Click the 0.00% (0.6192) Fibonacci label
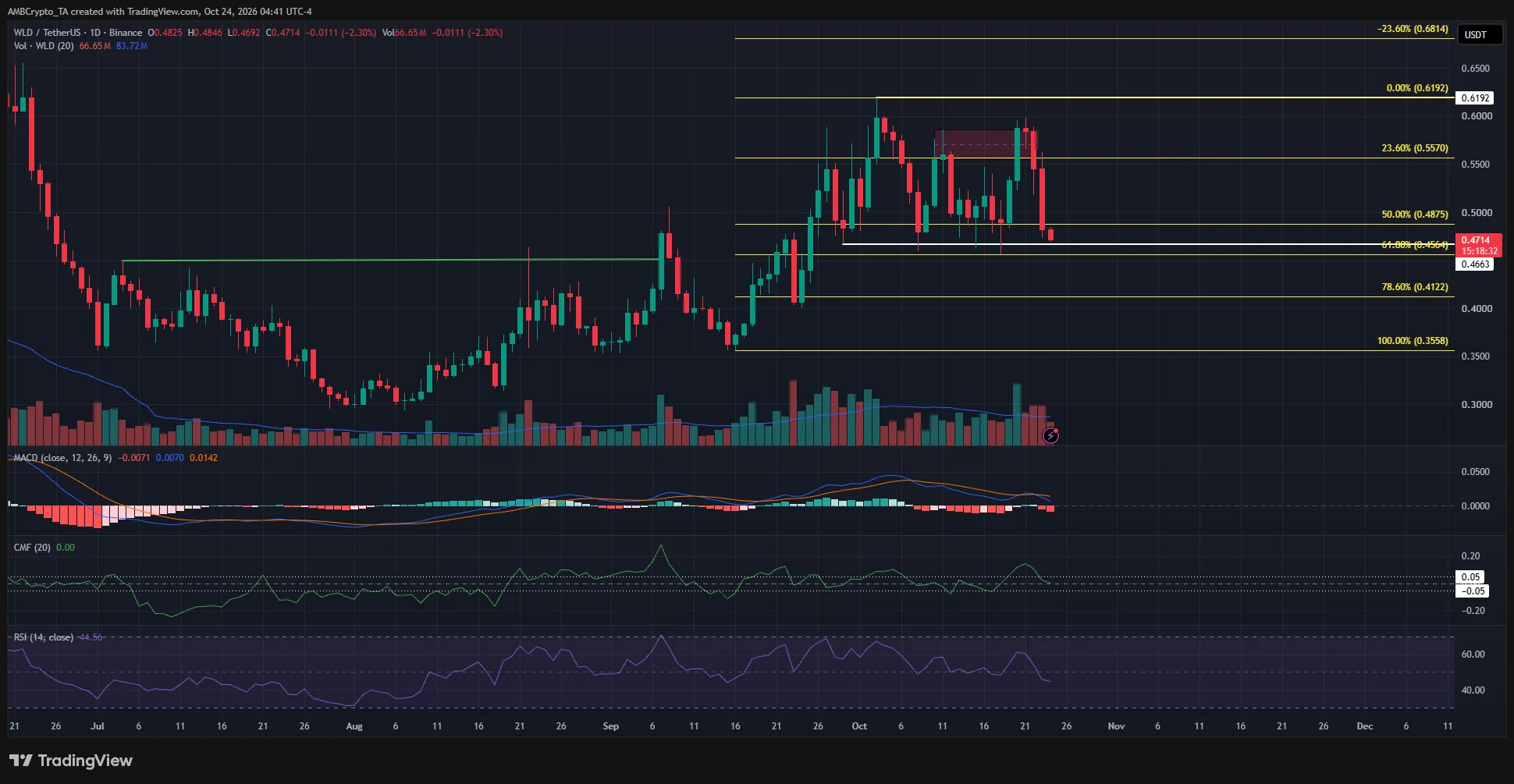The image size is (1514, 784). 1417,88
